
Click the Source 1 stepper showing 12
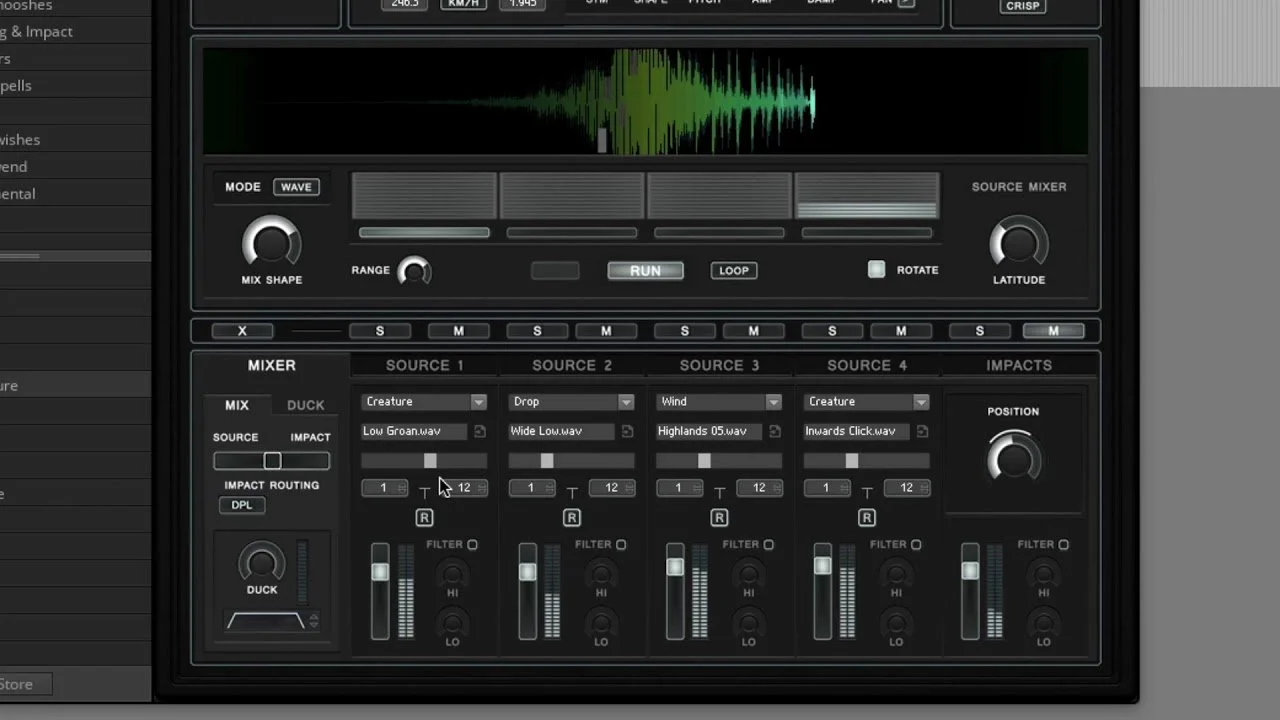(464, 488)
